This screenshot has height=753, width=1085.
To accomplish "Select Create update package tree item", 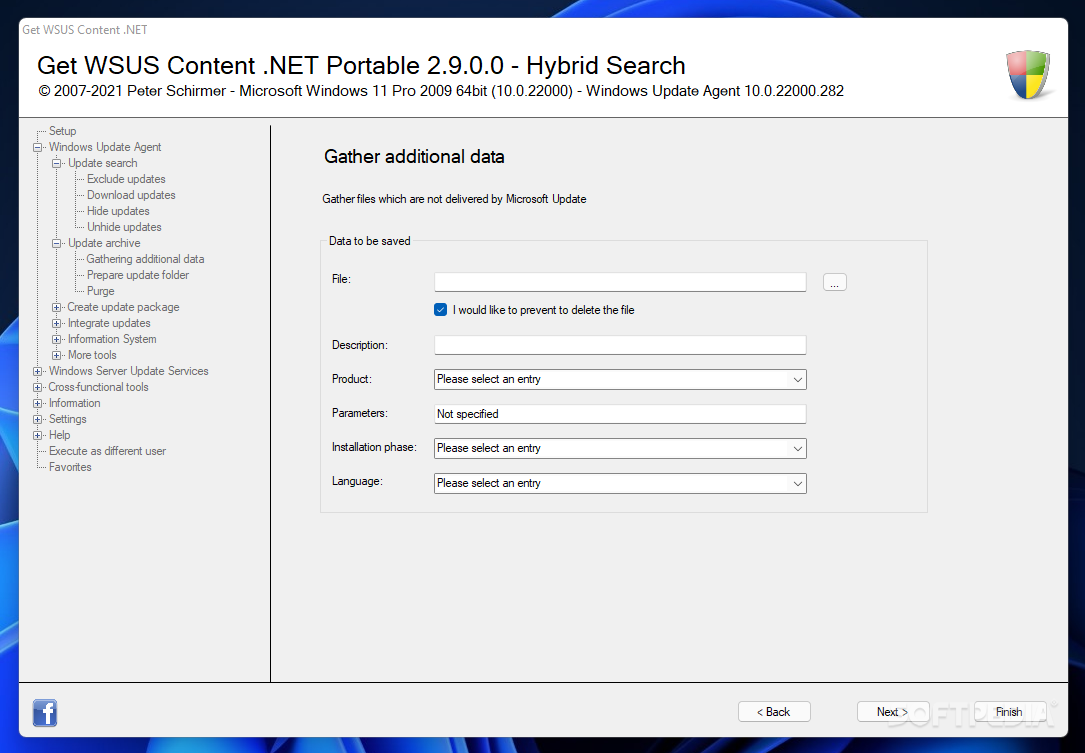I will (x=123, y=307).
